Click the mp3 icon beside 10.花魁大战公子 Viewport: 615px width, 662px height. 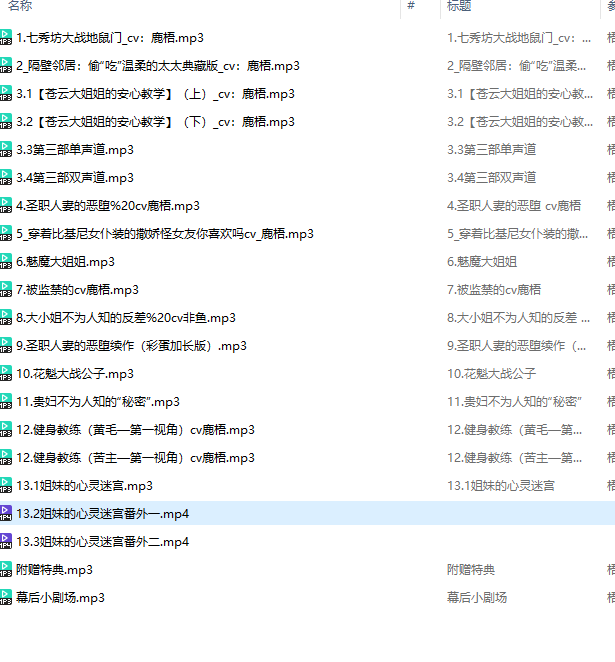click(6, 373)
